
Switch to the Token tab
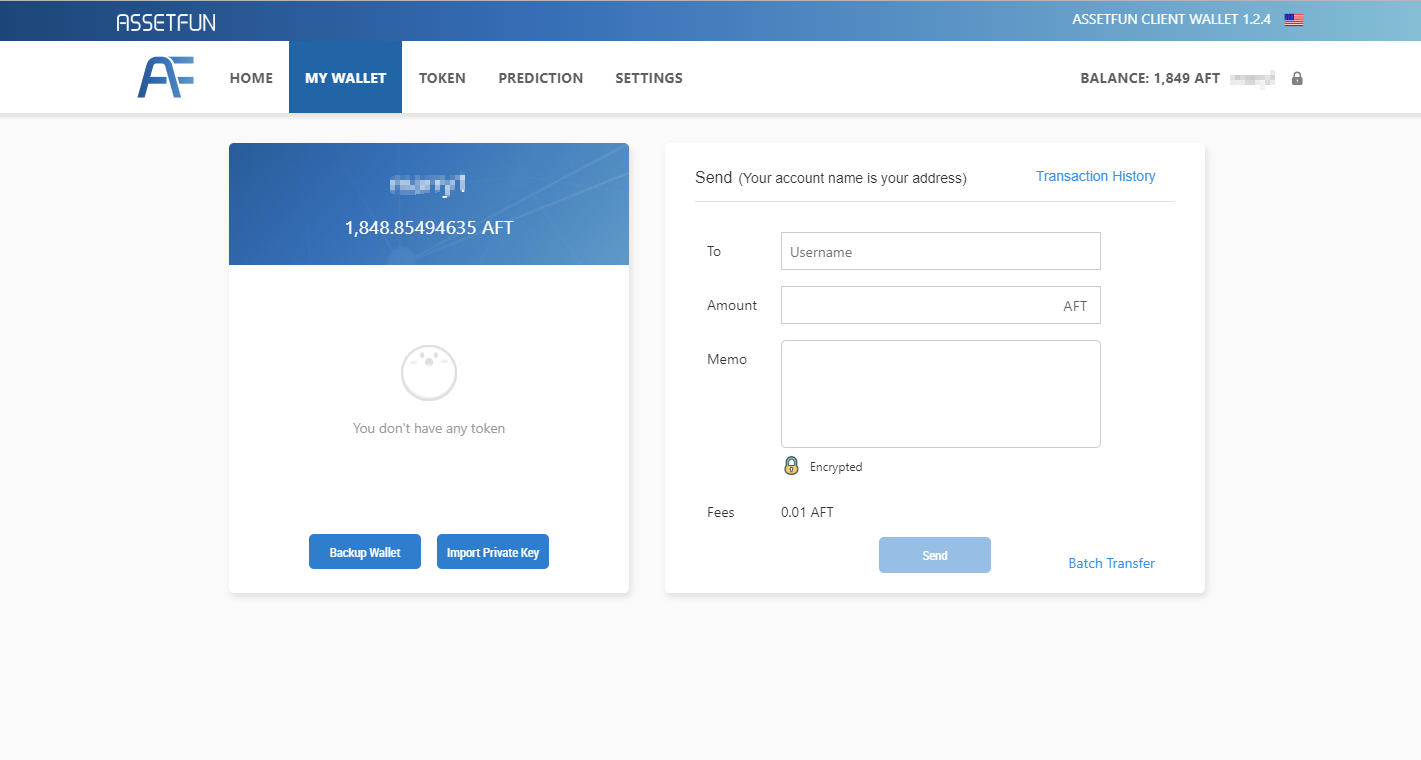pyautogui.click(x=442, y=77)
